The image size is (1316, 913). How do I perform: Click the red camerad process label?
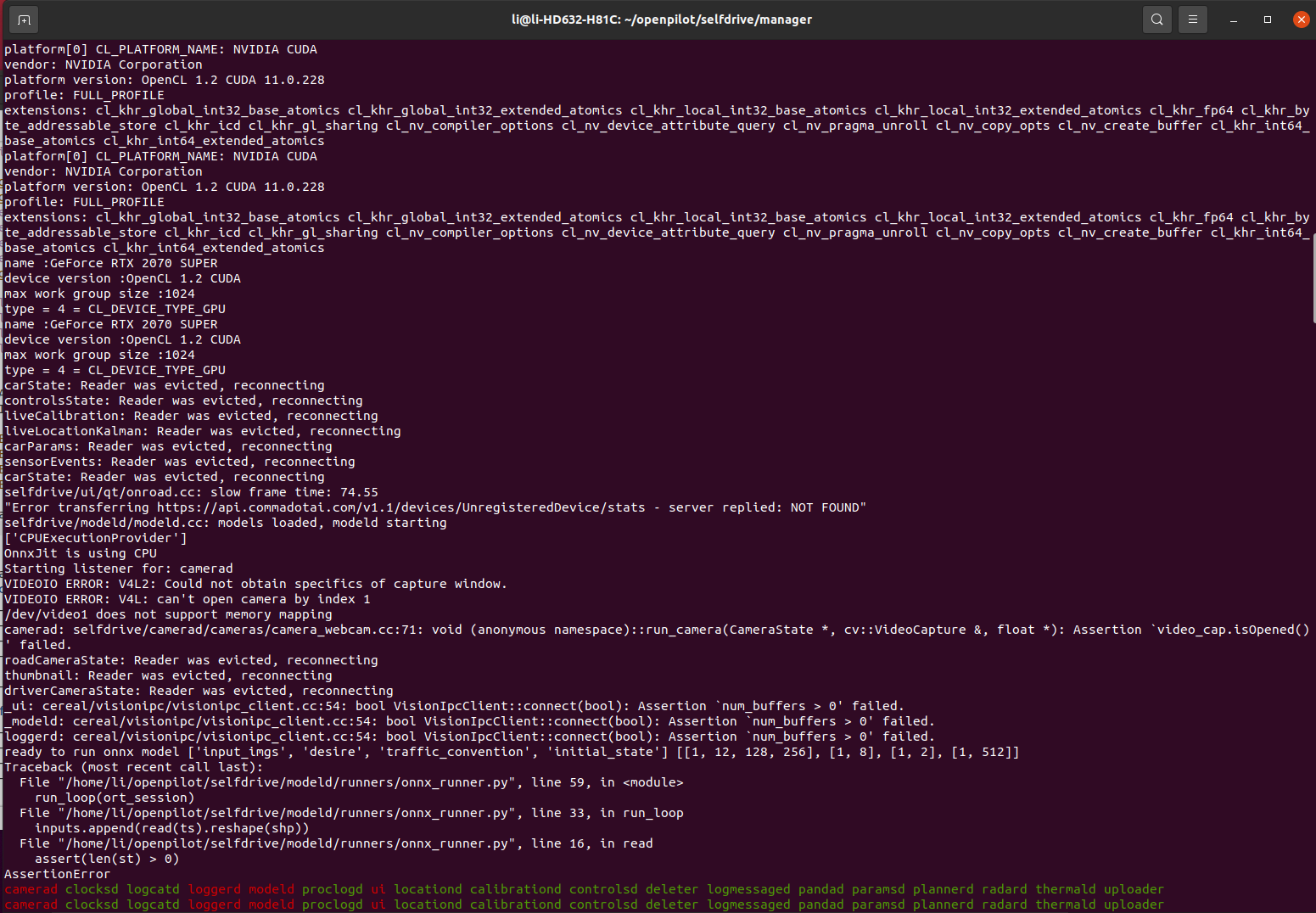pyautogui.click(x=31, y=888)
